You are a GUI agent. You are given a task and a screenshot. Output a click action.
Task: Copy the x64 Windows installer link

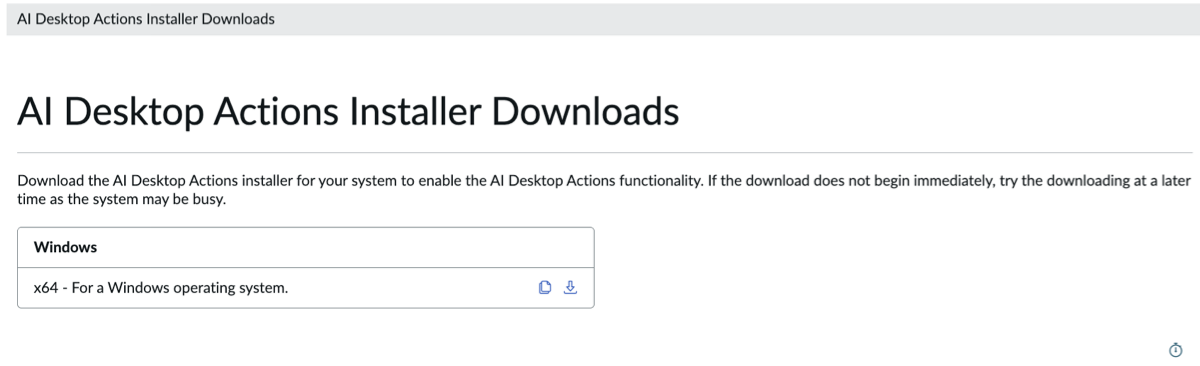coord(545,288)
